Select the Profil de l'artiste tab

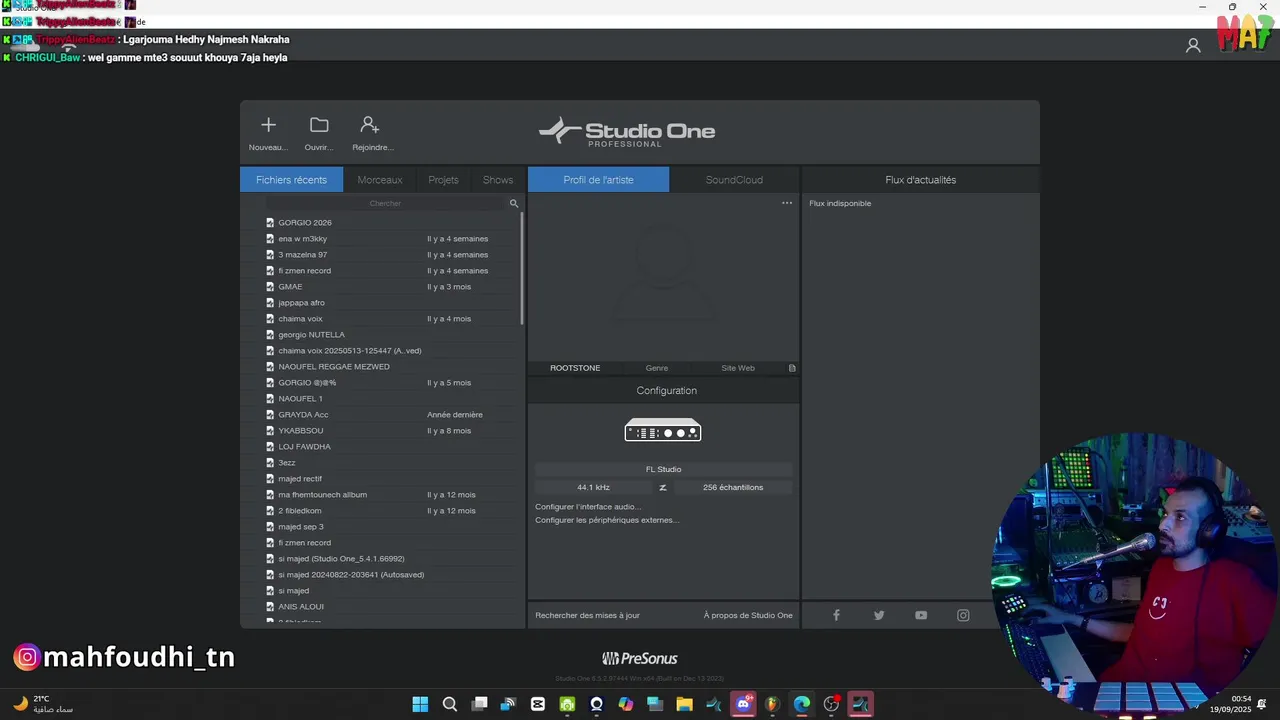pyautogui.click(x=598, y=180)
